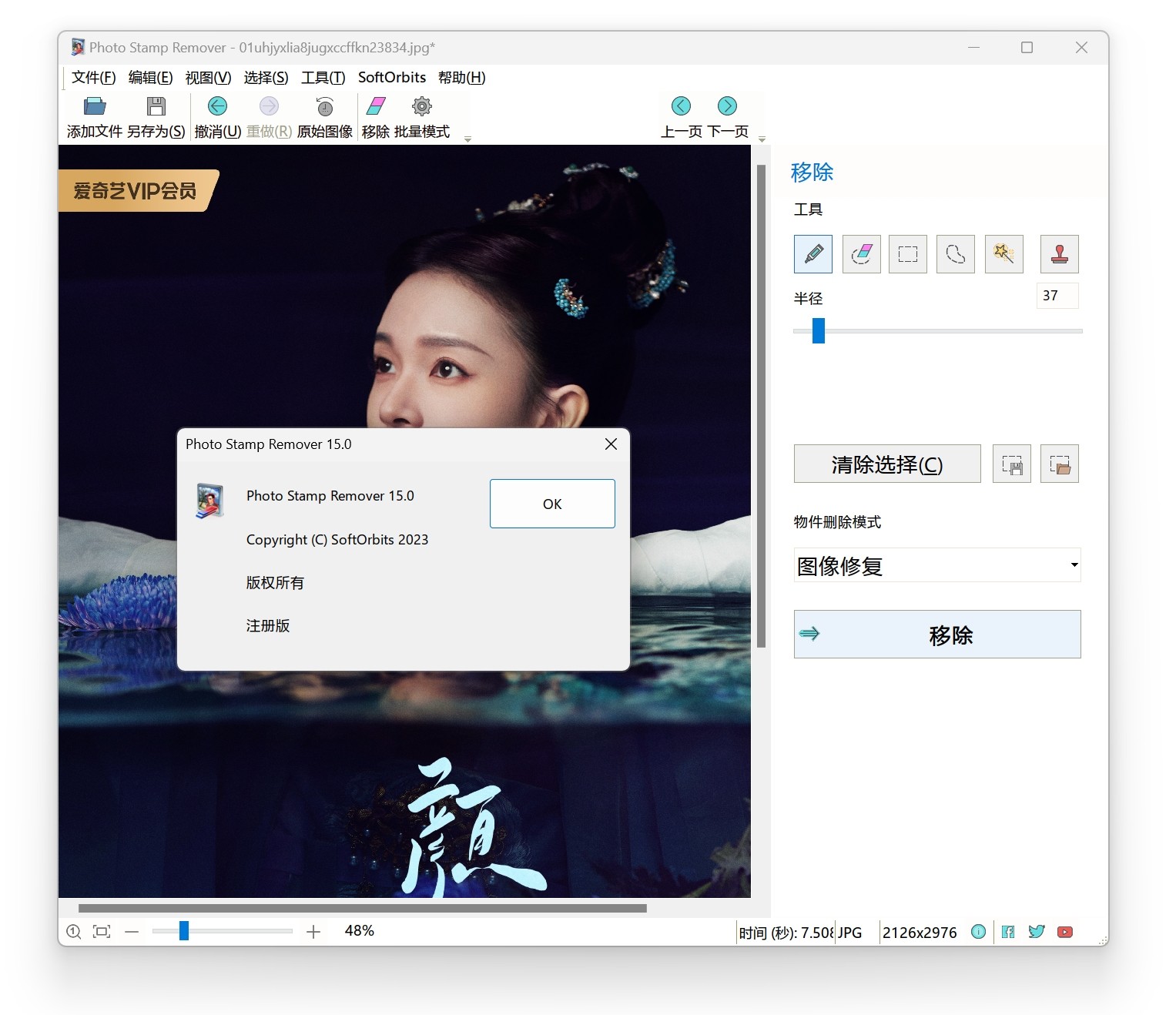Close the Photo Stamp Remover 15.0 dialog
The image size is (1176, 1015).
(611, 444)
